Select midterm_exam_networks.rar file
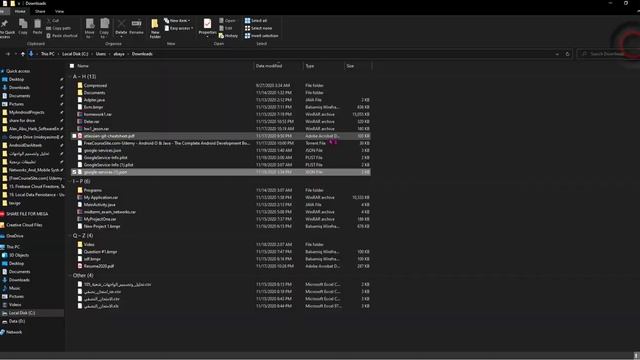This screenshot has height=360, width=640. pyautogui.click(x=110, y=212)
